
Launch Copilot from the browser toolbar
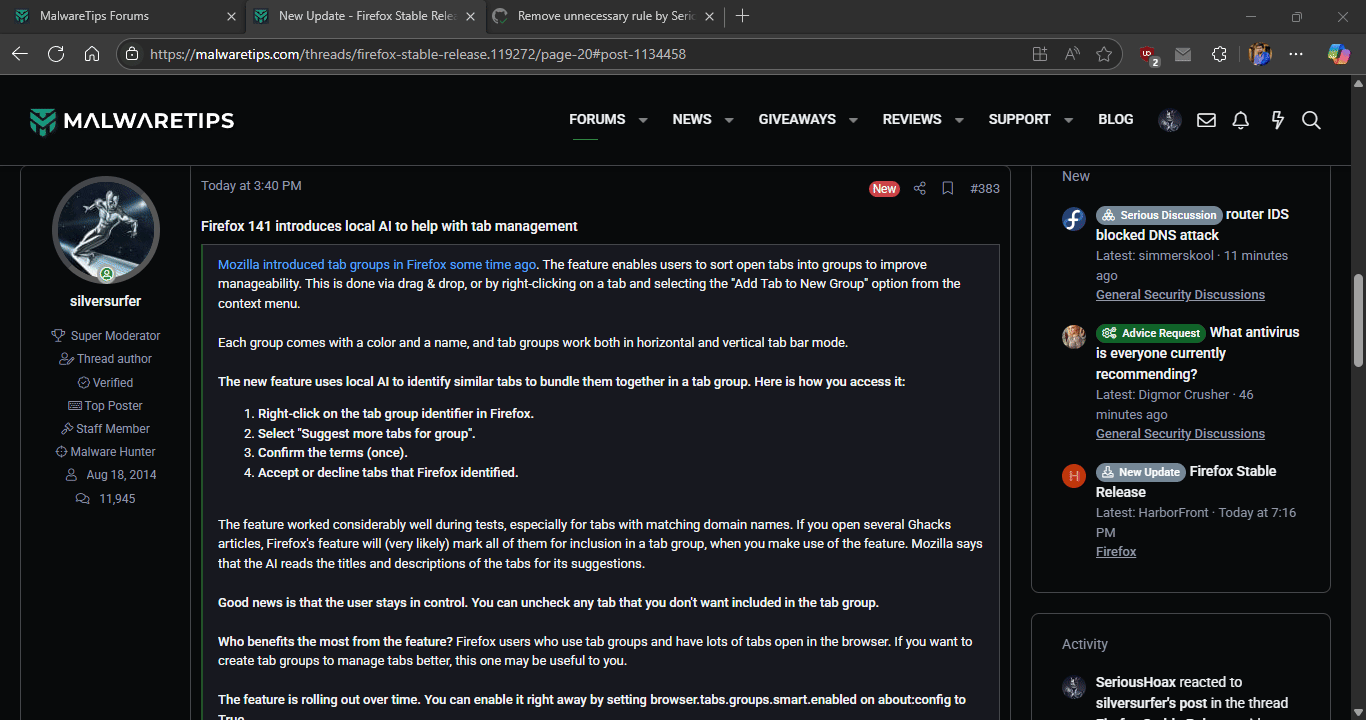point(1338,54)
